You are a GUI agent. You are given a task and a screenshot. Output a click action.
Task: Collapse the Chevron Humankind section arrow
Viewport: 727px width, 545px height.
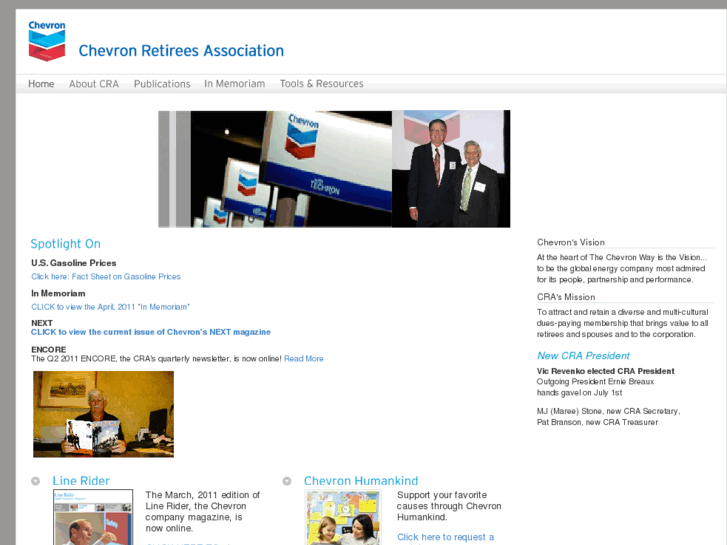[287, 481]
